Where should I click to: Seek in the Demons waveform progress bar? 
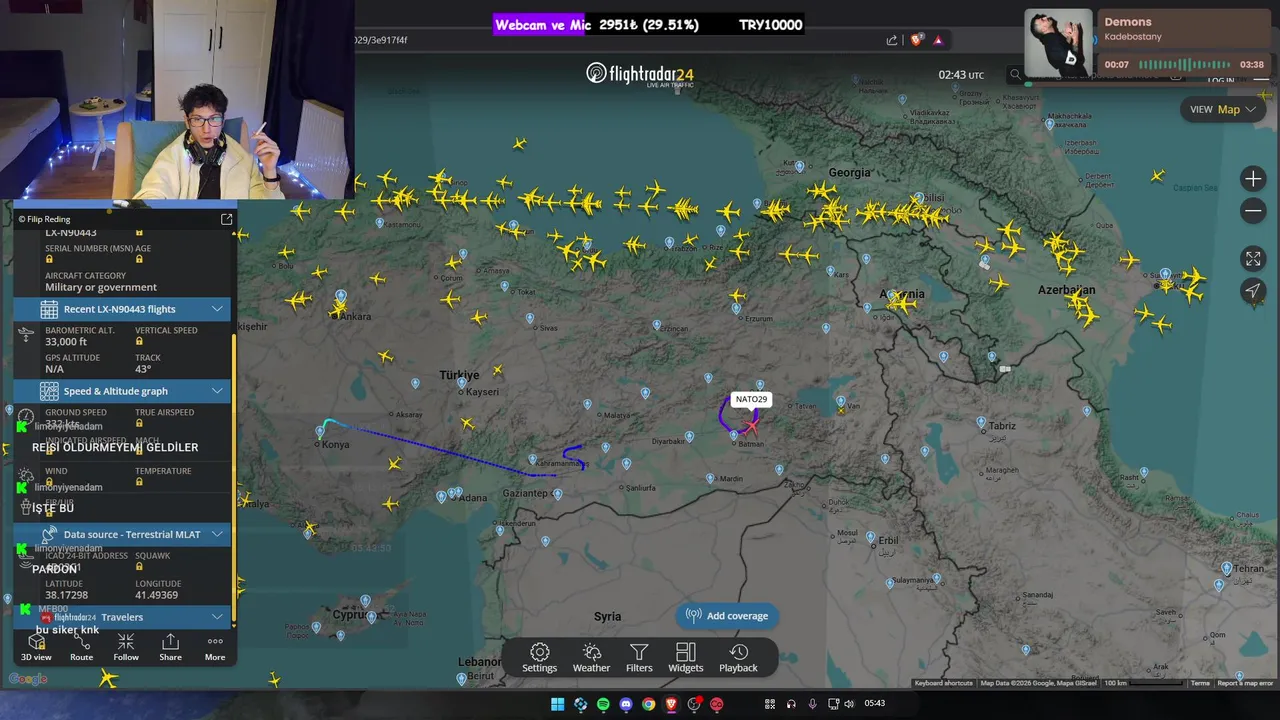1184,64
